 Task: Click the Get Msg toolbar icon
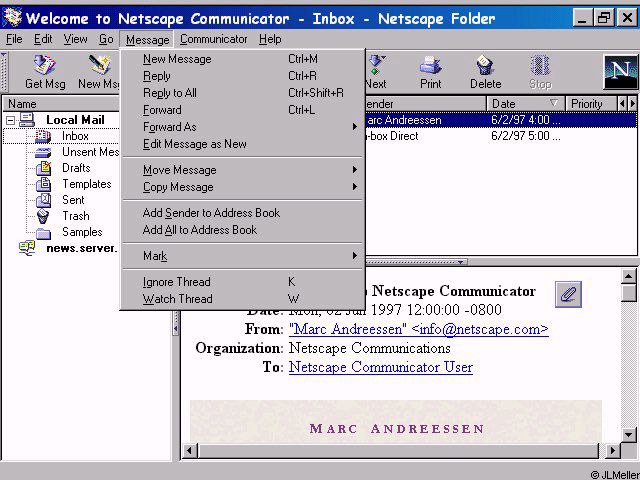coord(44,65)
